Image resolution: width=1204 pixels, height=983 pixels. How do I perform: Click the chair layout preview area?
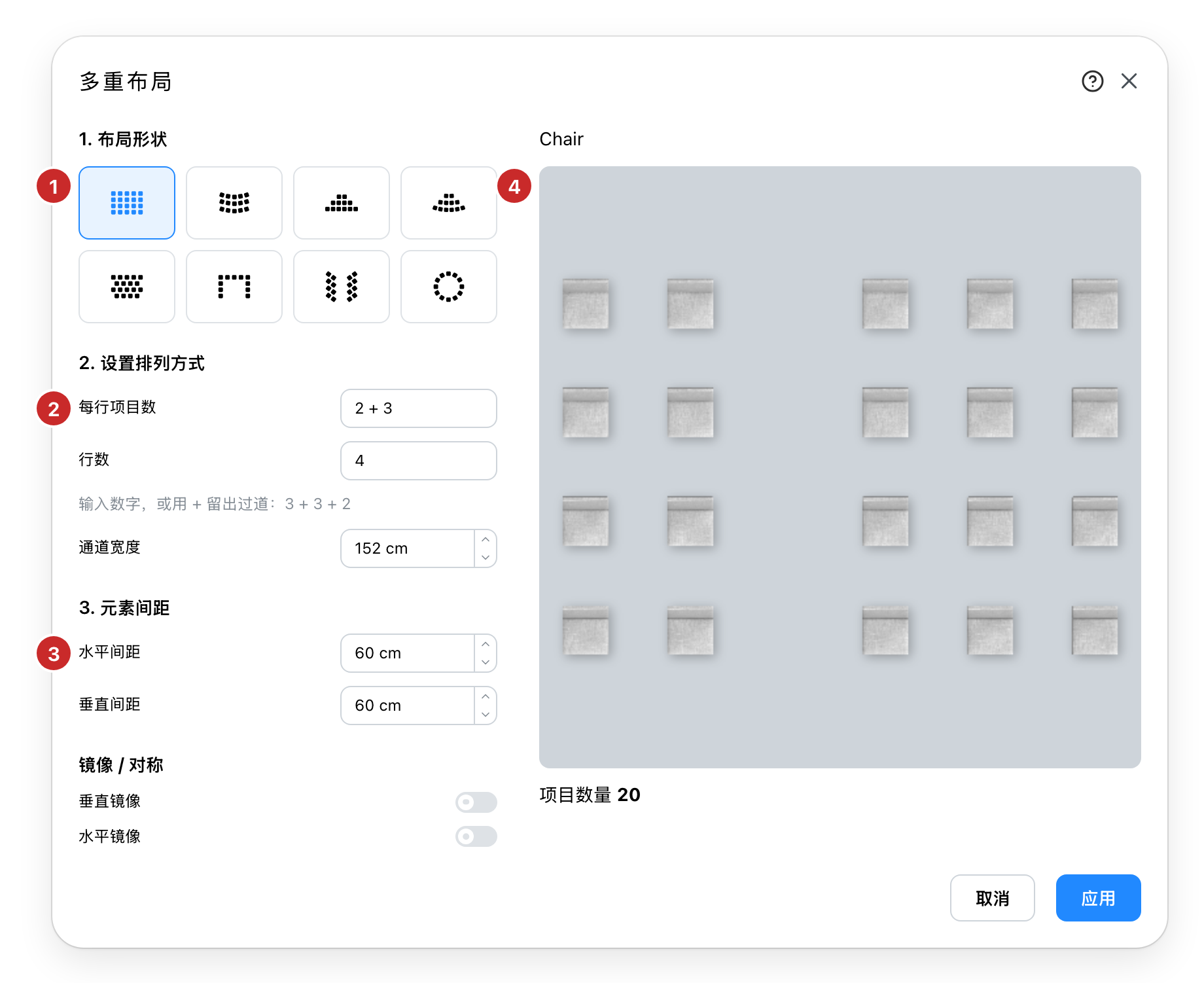tap(840, 467)
